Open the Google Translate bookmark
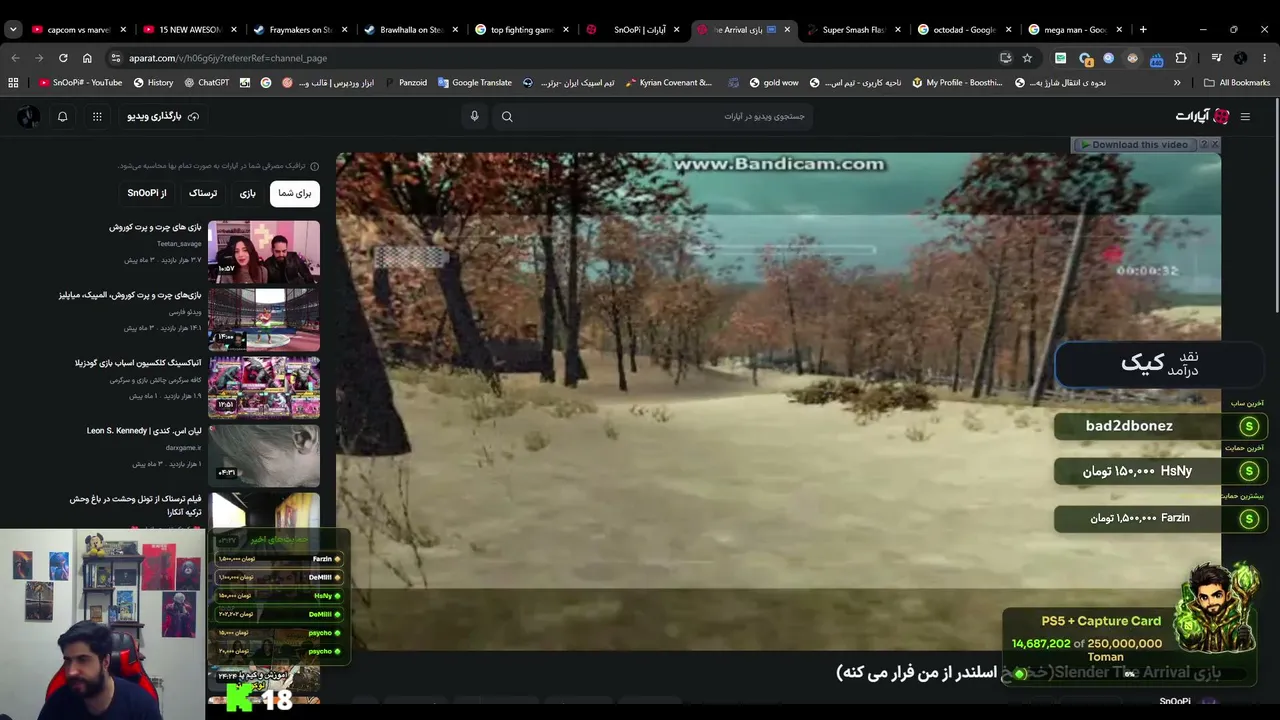This screenshot has width=1280, height=720. pyautogui.click(x=475, y=83)
